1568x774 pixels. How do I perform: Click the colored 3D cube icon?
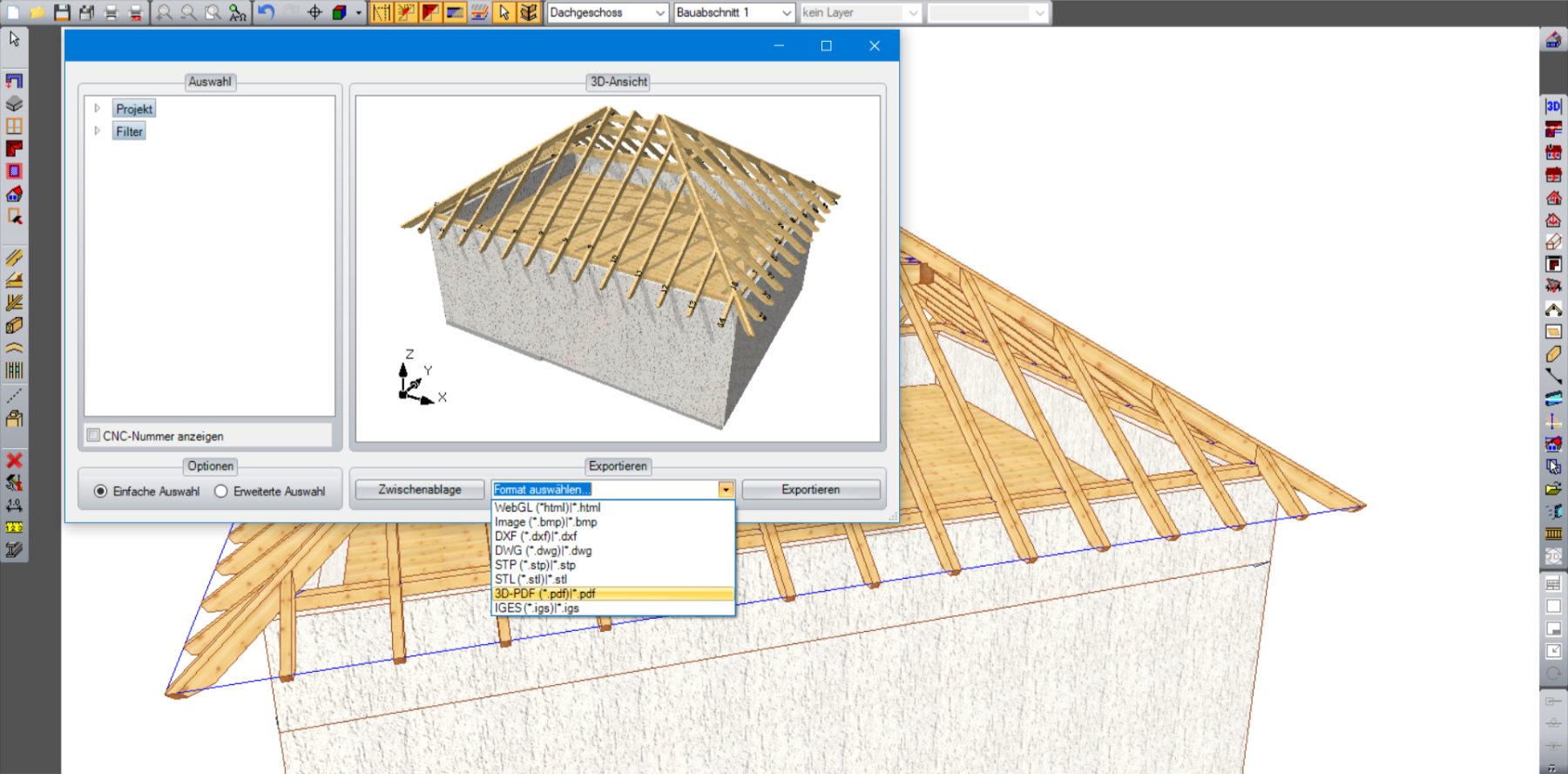[x=340, y=12]
